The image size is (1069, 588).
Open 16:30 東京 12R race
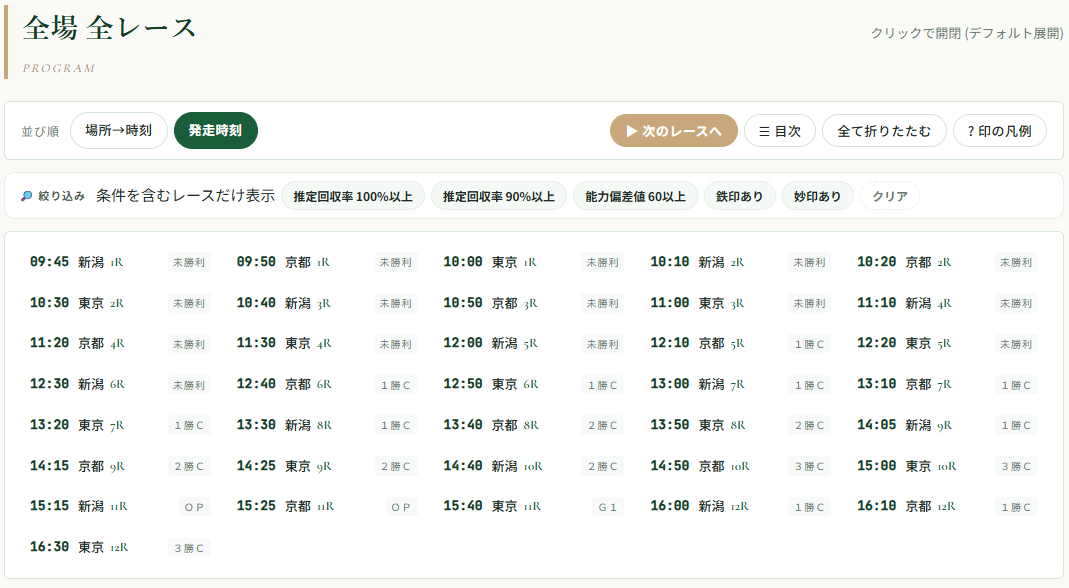(120, 547)
